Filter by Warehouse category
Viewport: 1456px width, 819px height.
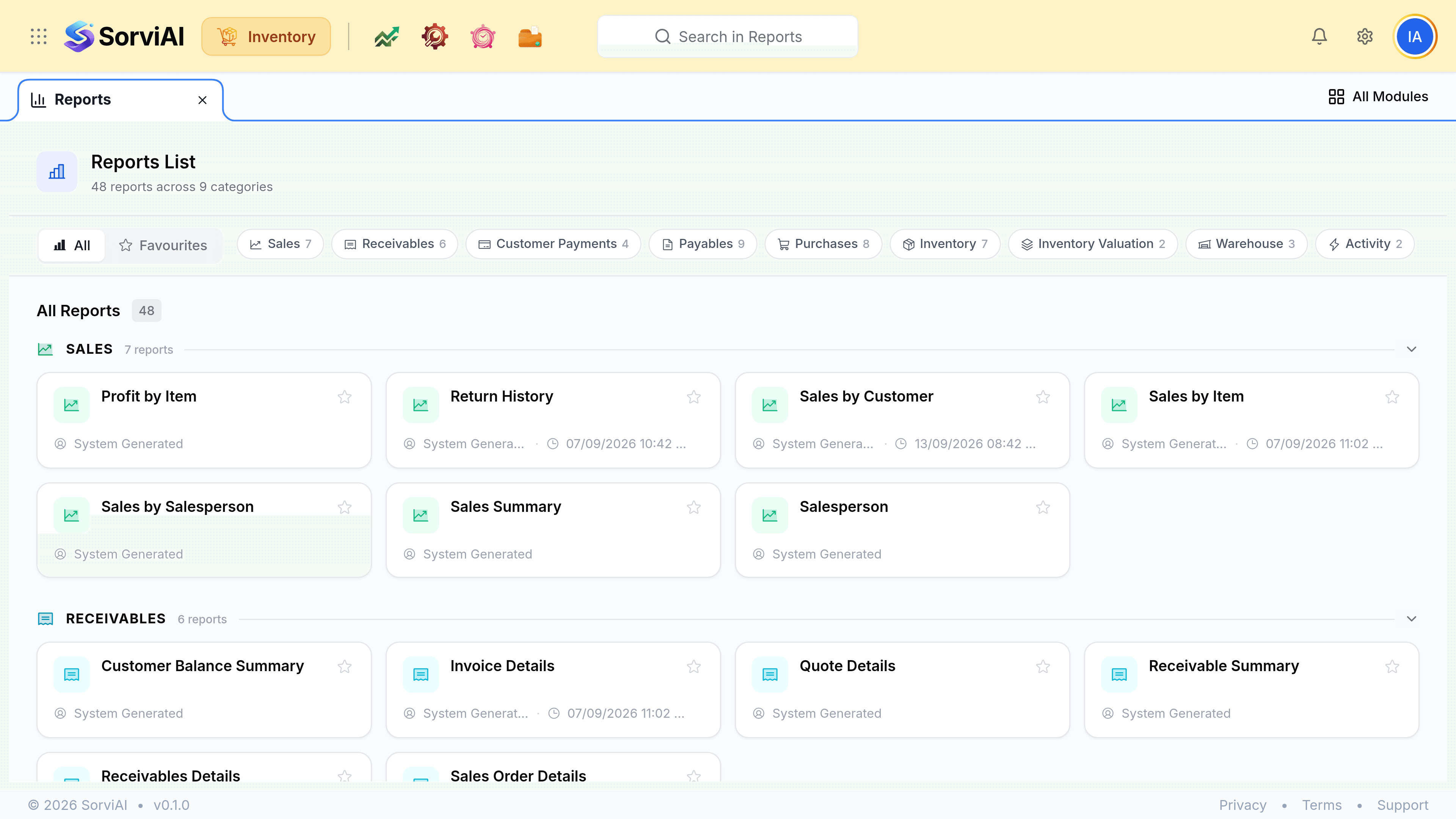tap(1247, 244)
